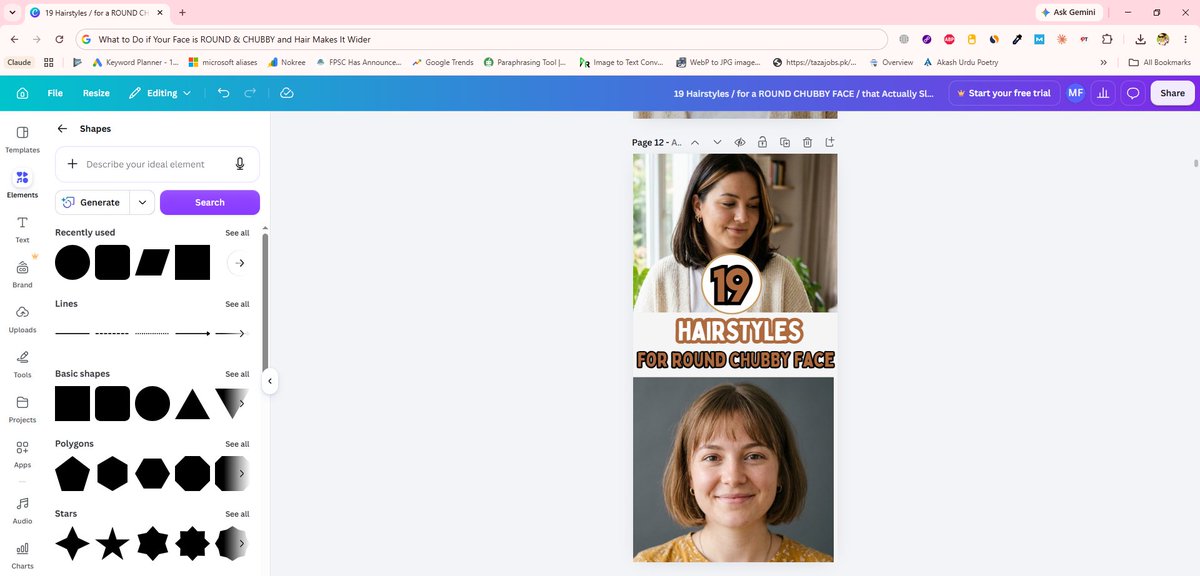The image size is (1200, 576).
Task: Duplicate Page 12
Action: (x=785, y=143)
